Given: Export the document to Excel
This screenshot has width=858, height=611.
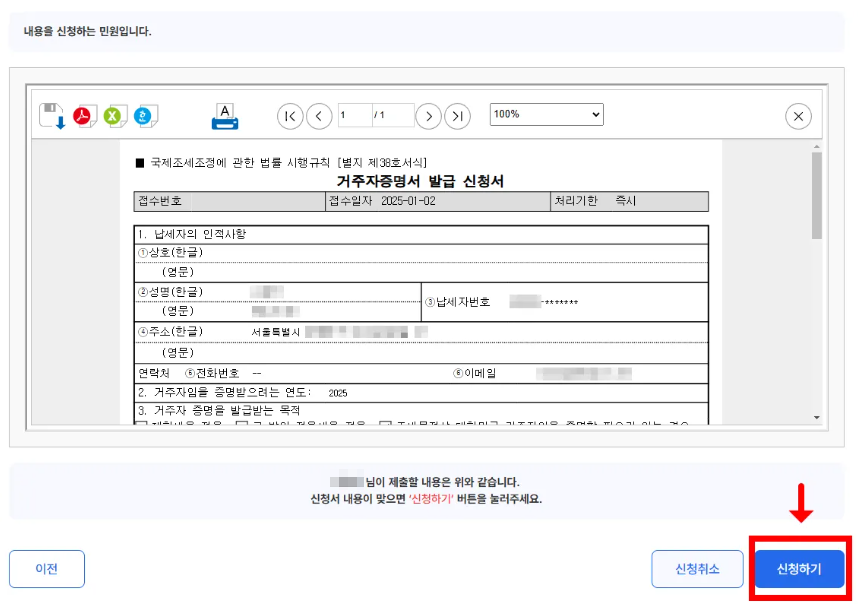Looking at the screenshot, I should point(115,116).
